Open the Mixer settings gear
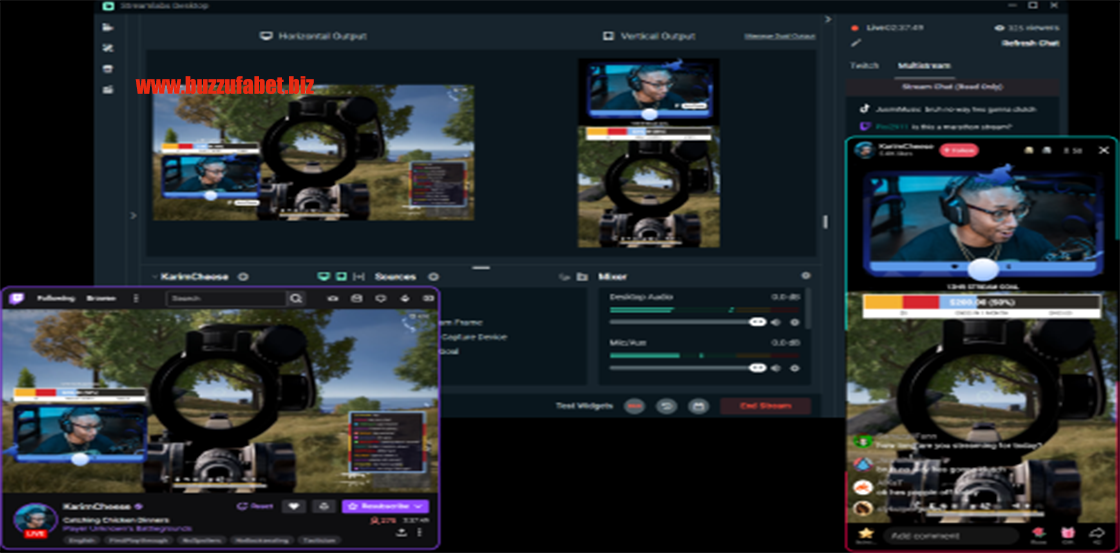This screenshot has height=553, width=1120. coord(806,276)
